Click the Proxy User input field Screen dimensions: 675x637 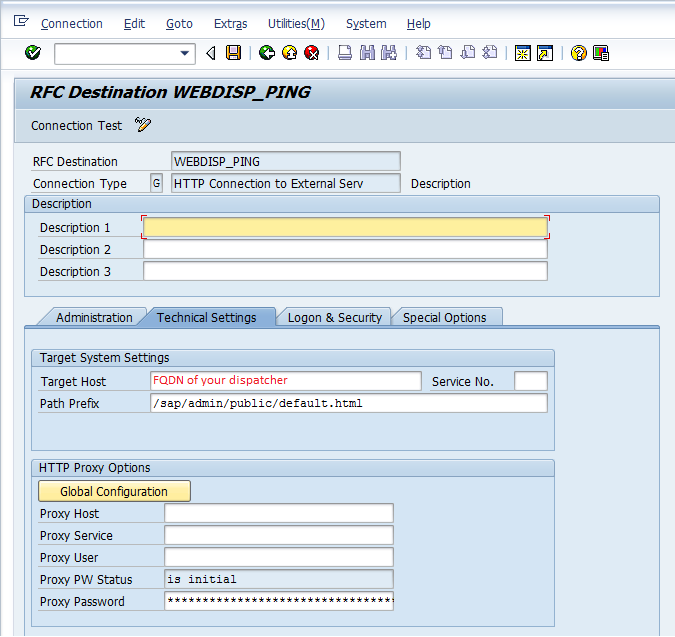[x=279, y=557]
